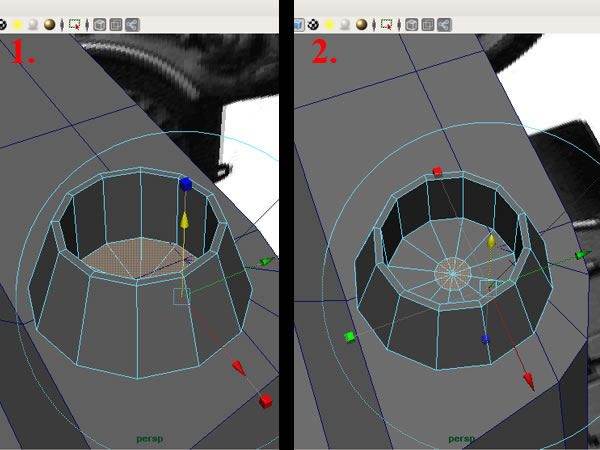Click yellow Y-axis arrow in panel 1

click(x=184, y=221)
